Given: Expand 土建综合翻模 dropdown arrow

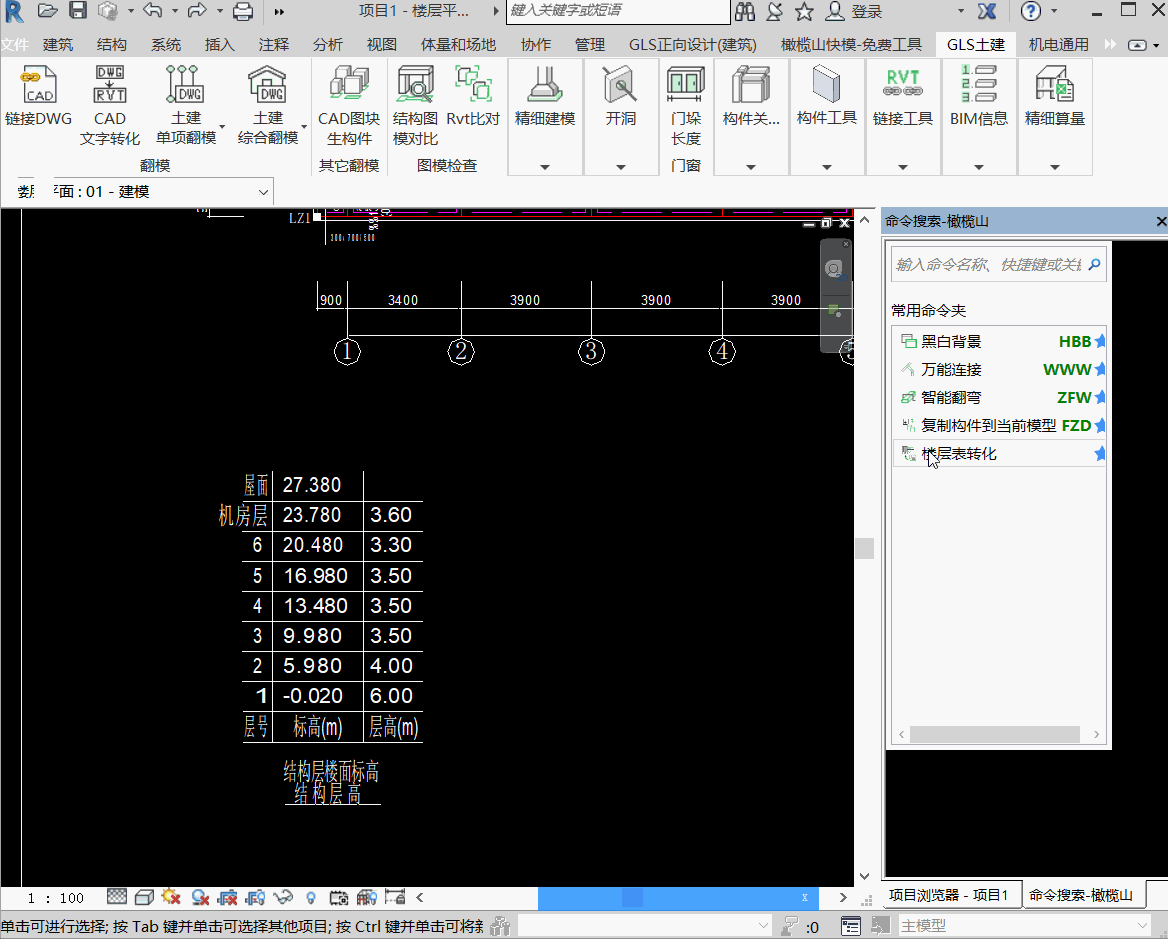Looking at the screenshot, I should pos(304,127).
